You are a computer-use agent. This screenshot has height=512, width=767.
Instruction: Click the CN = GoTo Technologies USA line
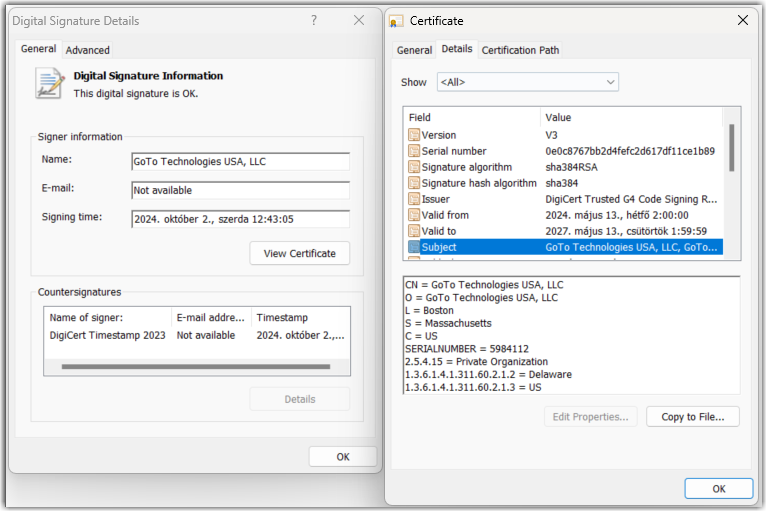(x=484, y=285)
